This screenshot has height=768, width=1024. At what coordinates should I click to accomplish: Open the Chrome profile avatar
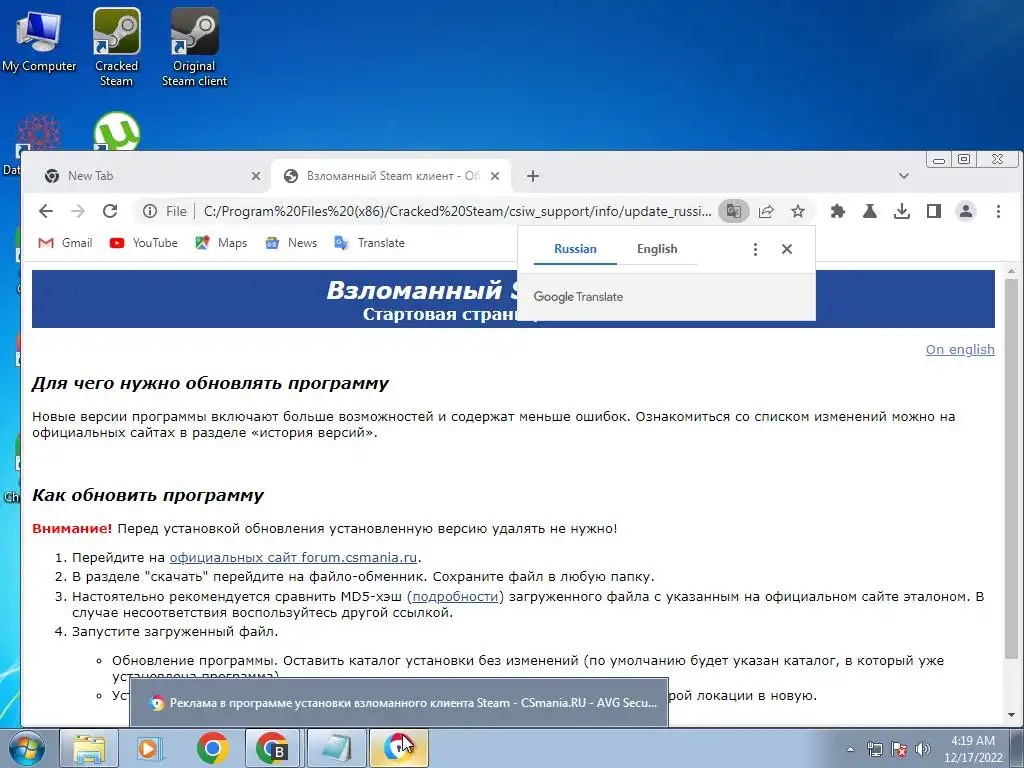(965, 211)
